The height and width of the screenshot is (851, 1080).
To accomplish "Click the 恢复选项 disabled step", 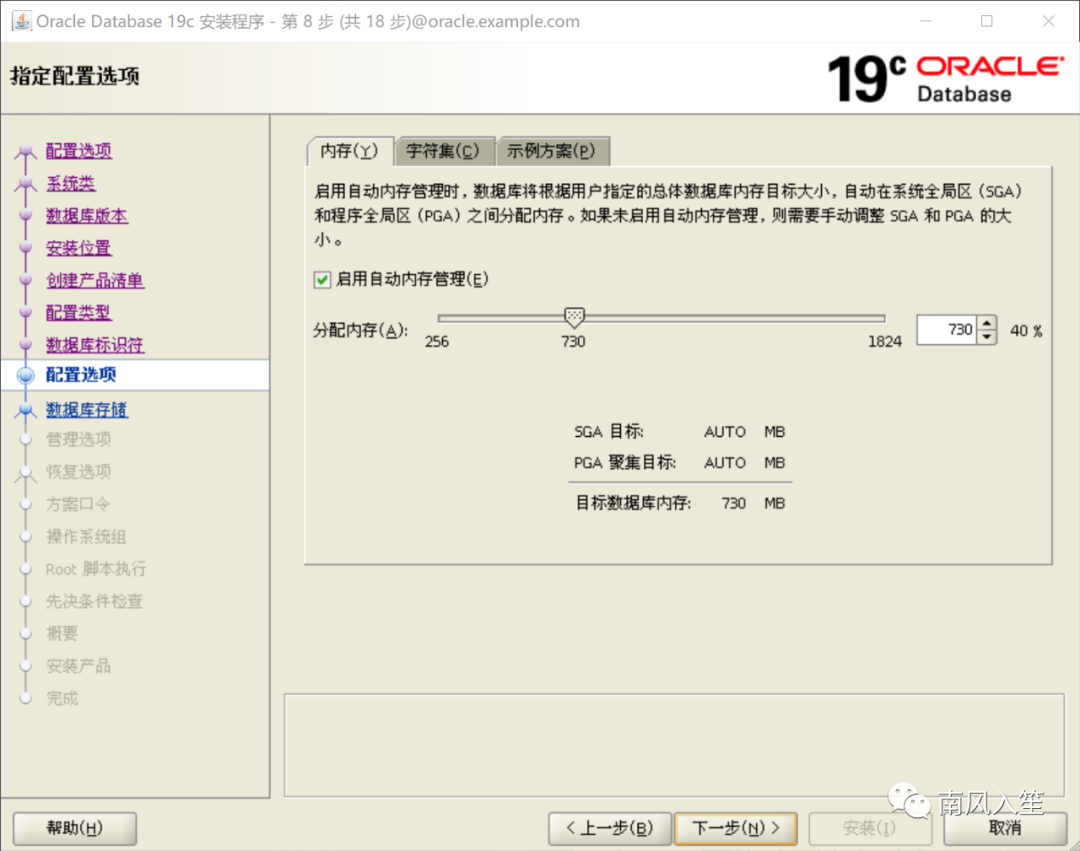I will 79,472.
